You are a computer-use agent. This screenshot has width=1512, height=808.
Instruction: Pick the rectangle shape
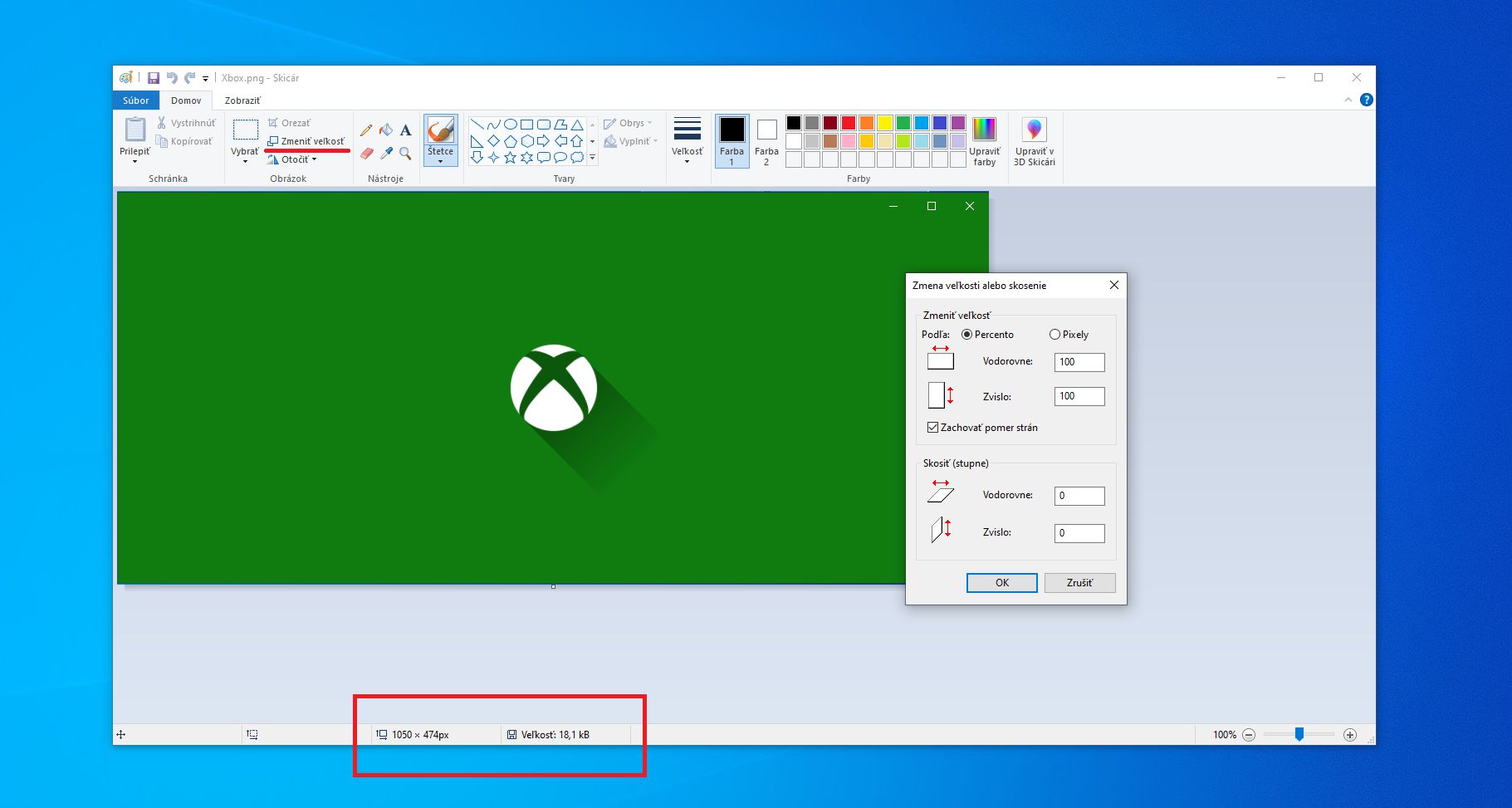tap(526, 125)
